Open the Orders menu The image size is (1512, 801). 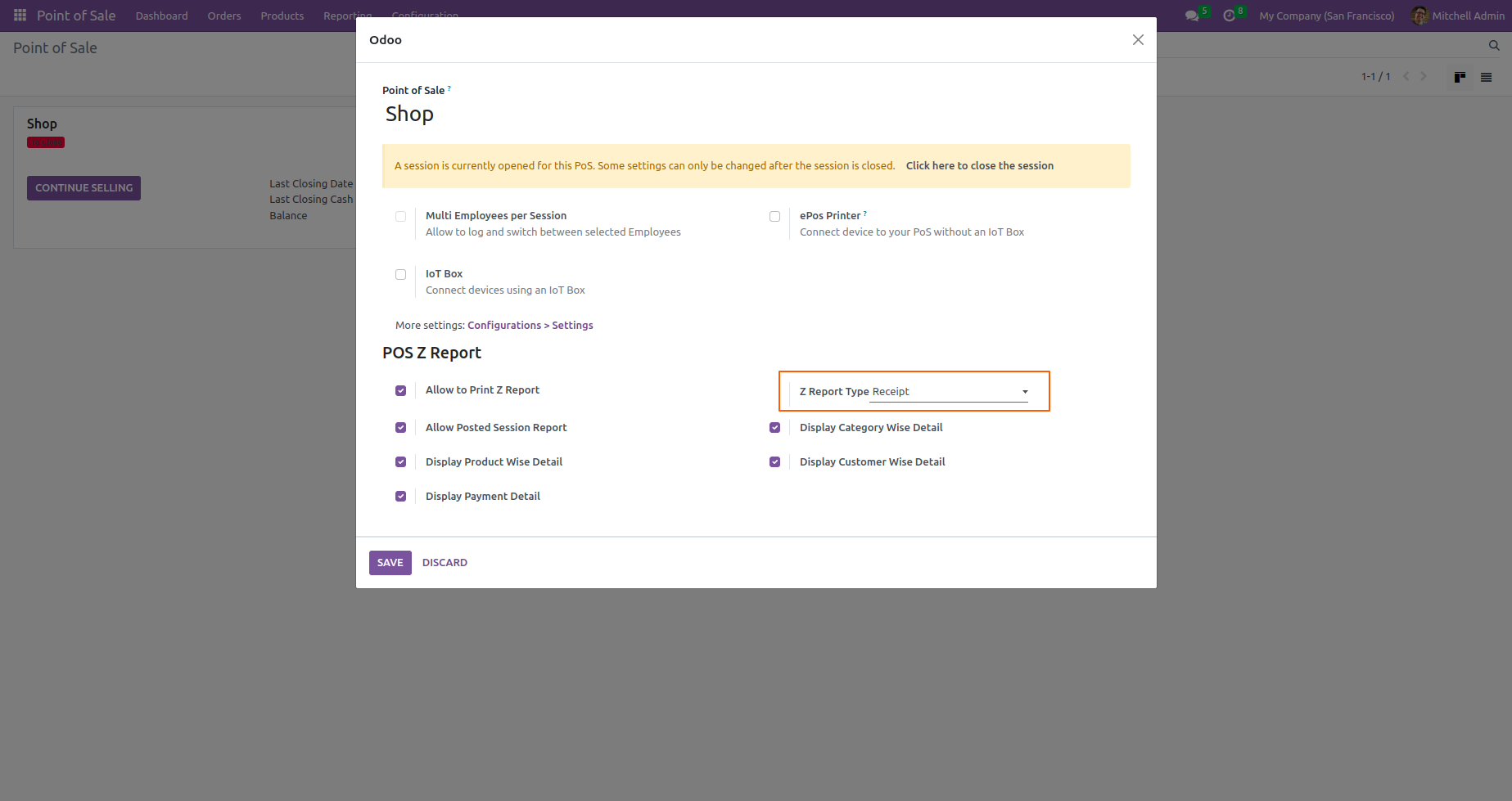(x=224, y=16)
